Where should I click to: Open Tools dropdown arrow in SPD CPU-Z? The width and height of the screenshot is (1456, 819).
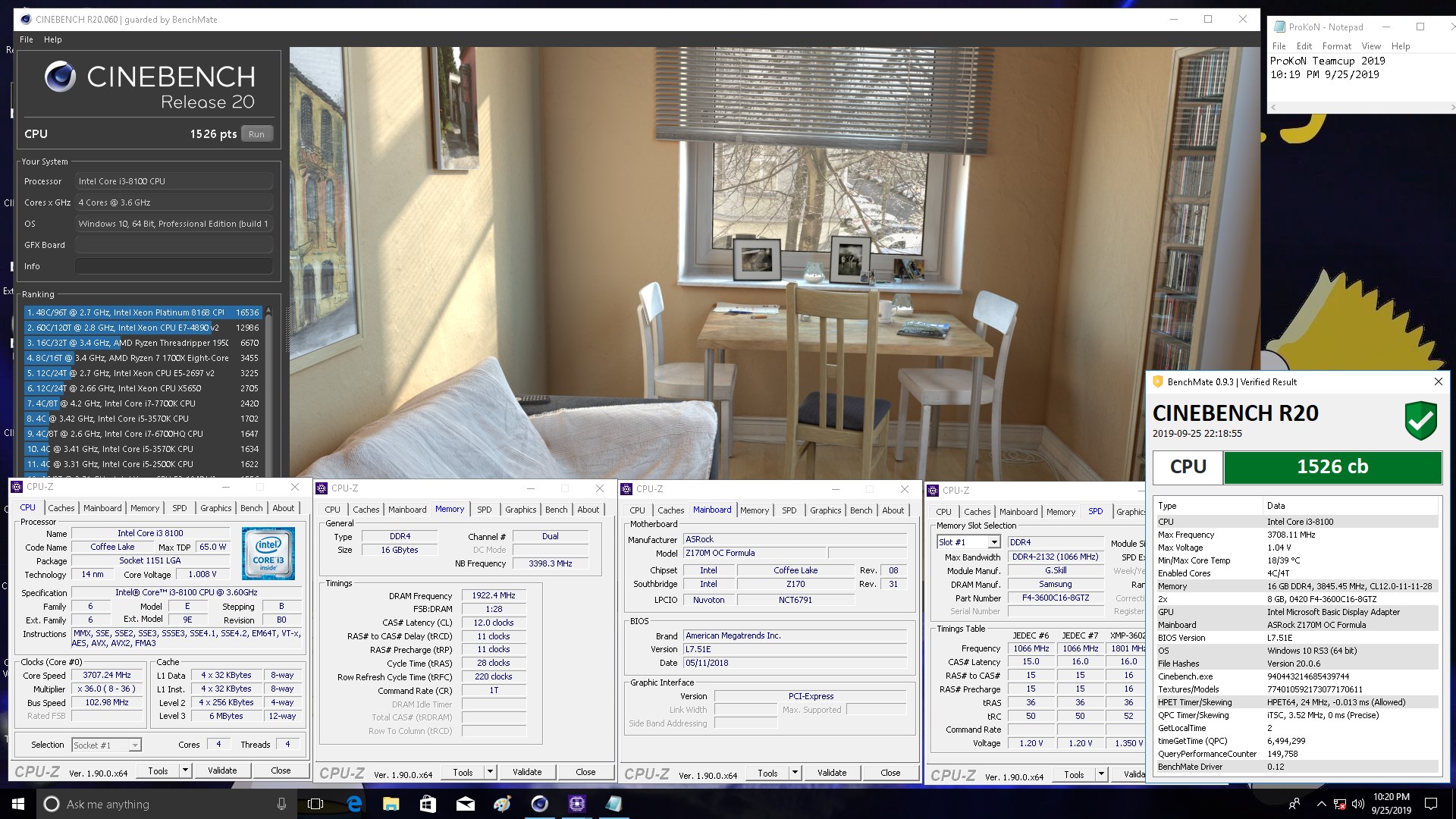(1101, 774)
